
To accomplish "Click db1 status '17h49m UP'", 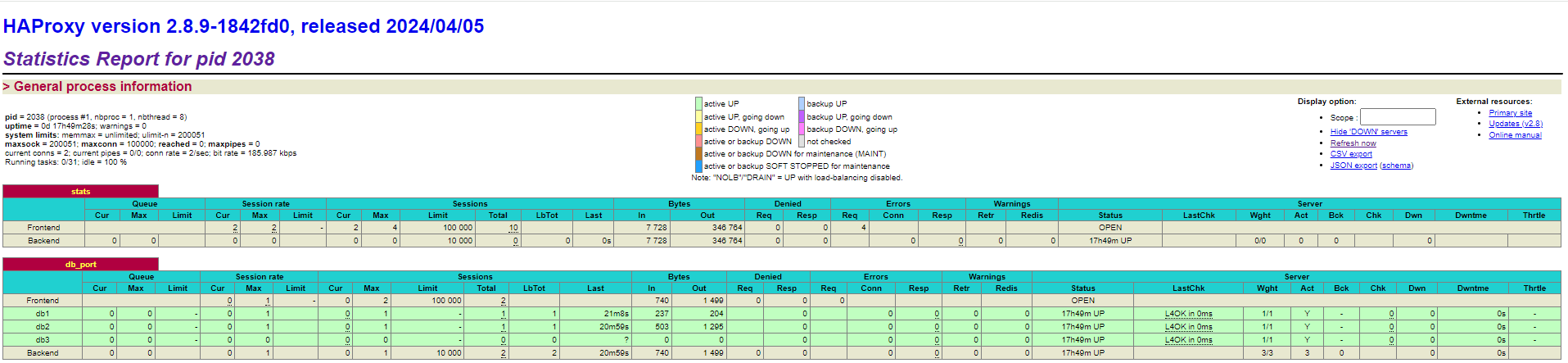I will click(x=1082, y=314).
